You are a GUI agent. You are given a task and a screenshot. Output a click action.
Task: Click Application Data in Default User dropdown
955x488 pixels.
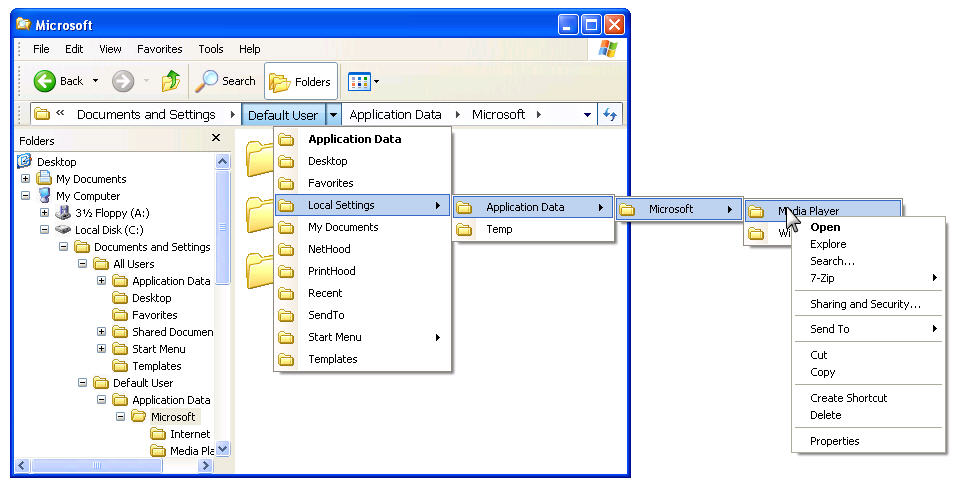point(362,139)
